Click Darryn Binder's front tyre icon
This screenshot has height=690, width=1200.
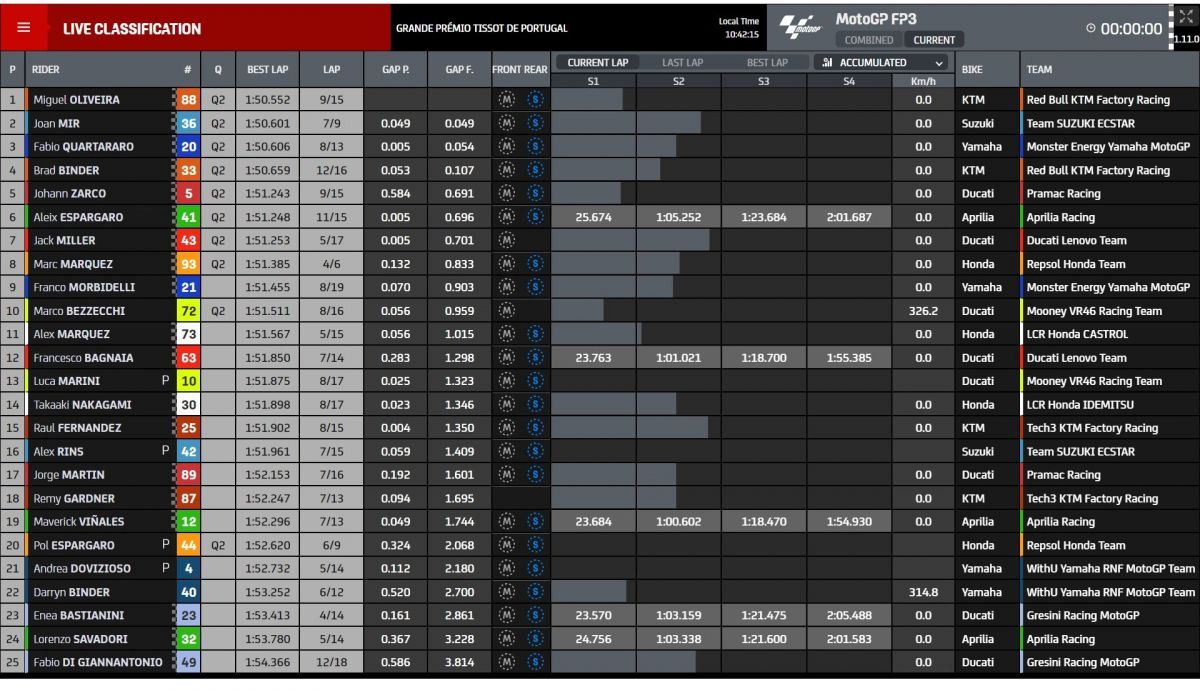pos(506,592)
